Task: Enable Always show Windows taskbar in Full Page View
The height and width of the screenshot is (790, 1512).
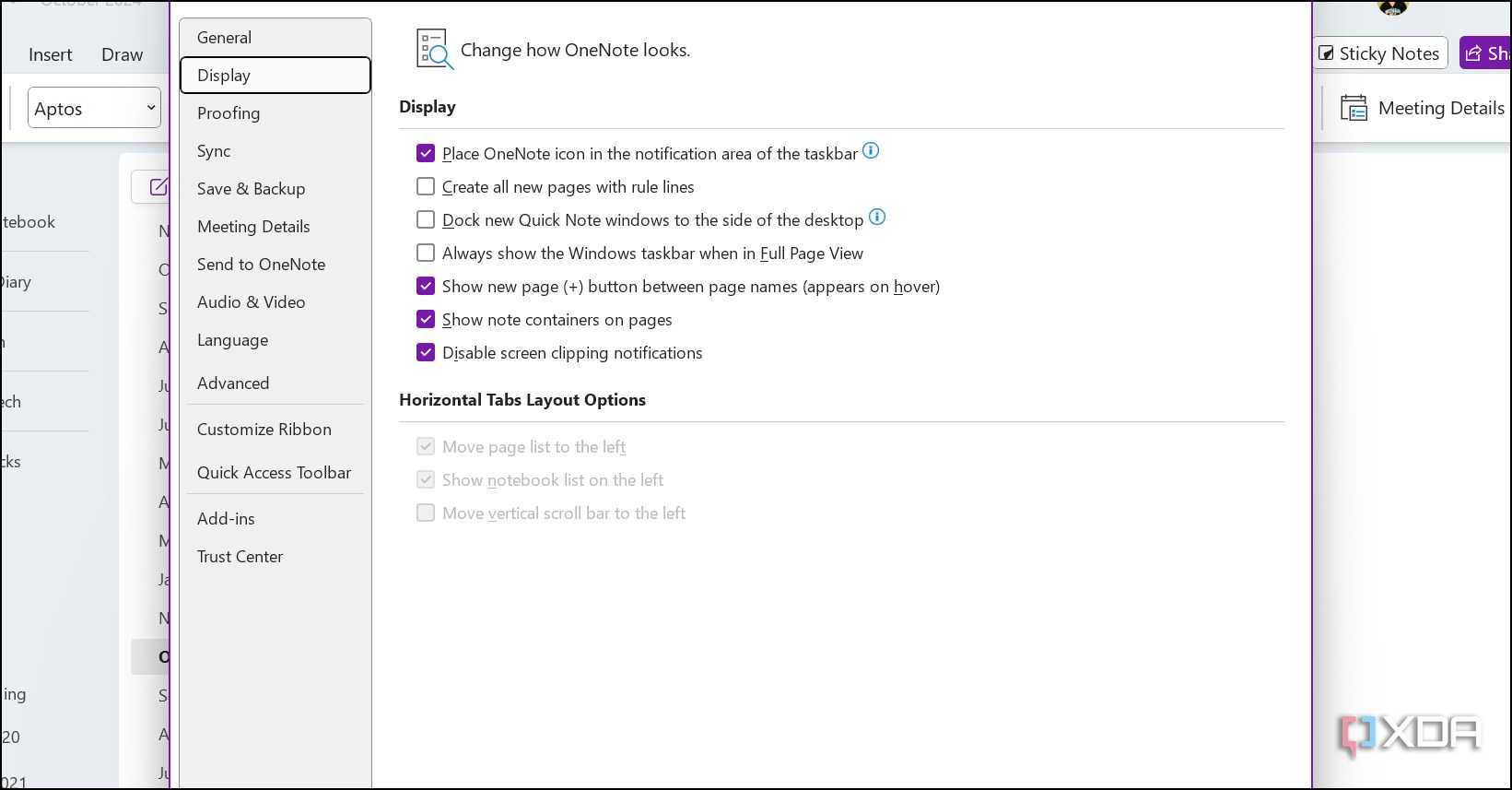Action: 426,253
